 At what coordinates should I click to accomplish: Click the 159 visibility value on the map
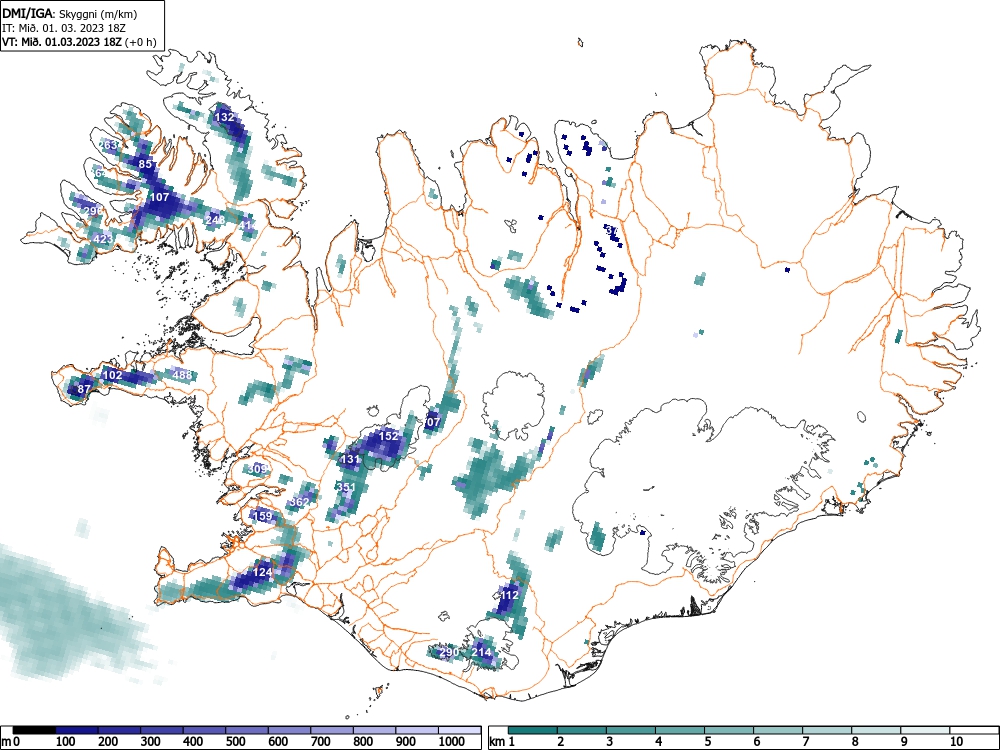point(263,516)
